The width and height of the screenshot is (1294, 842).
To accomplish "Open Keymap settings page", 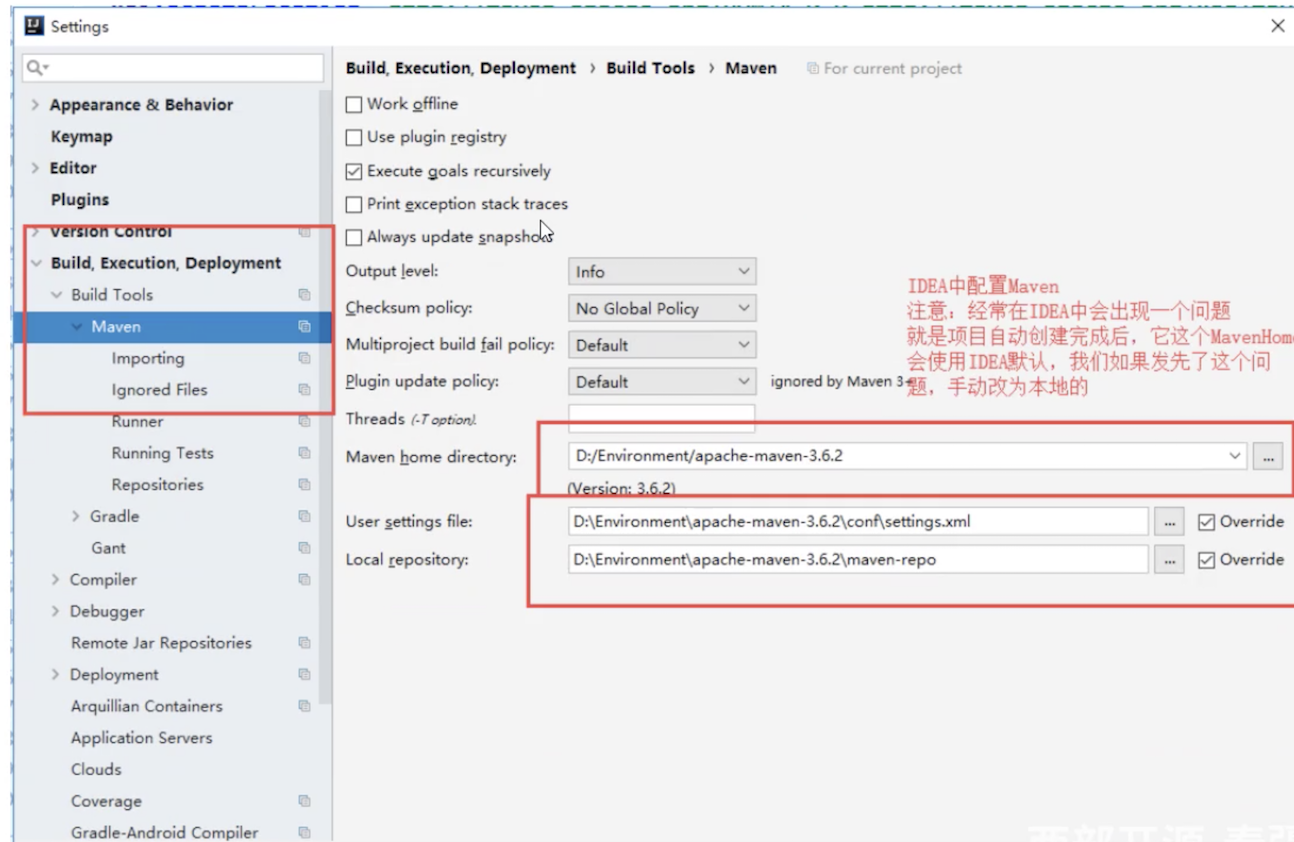I will [x=82, y=137].
